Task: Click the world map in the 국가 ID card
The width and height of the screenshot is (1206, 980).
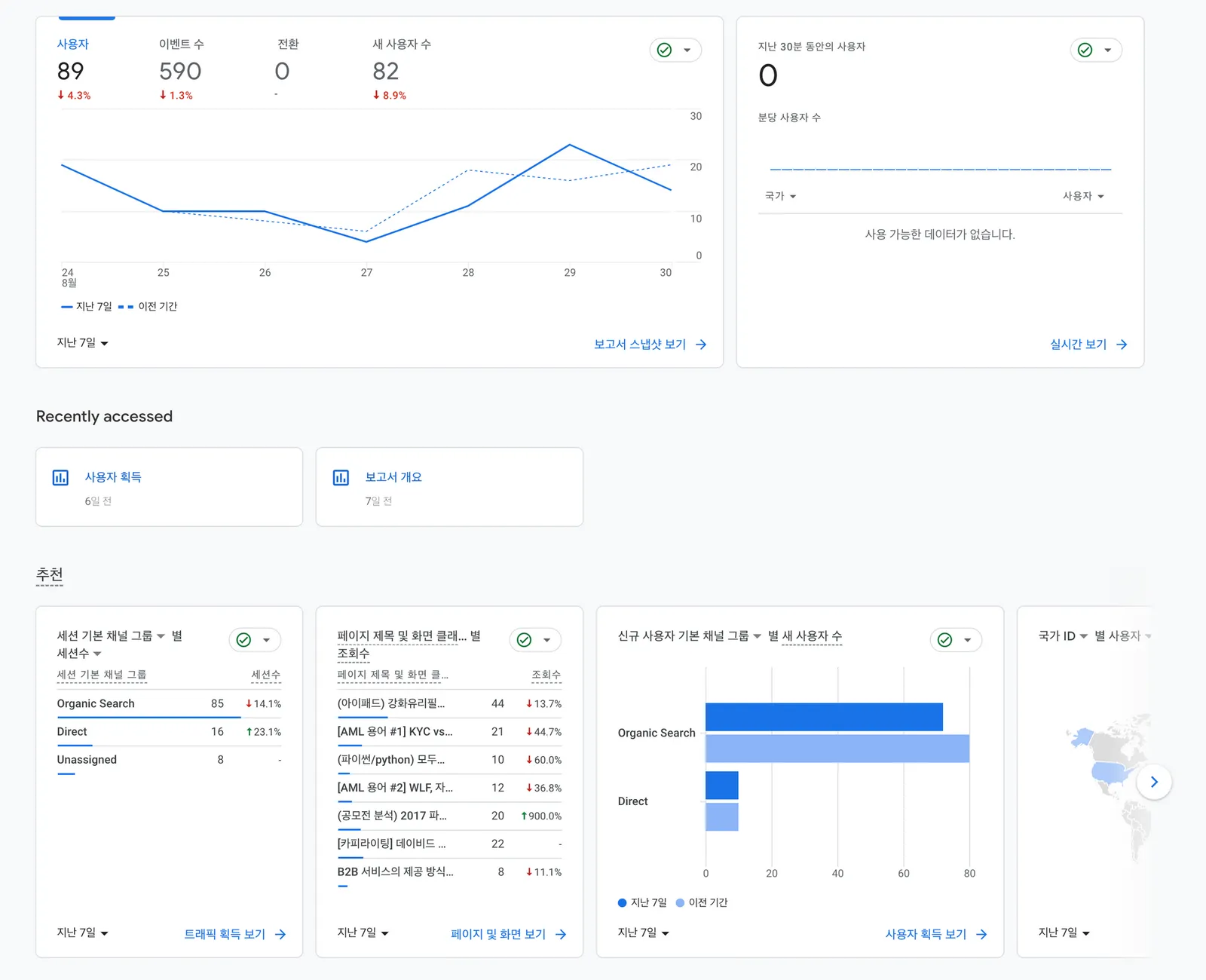Action: point(1107,784)
